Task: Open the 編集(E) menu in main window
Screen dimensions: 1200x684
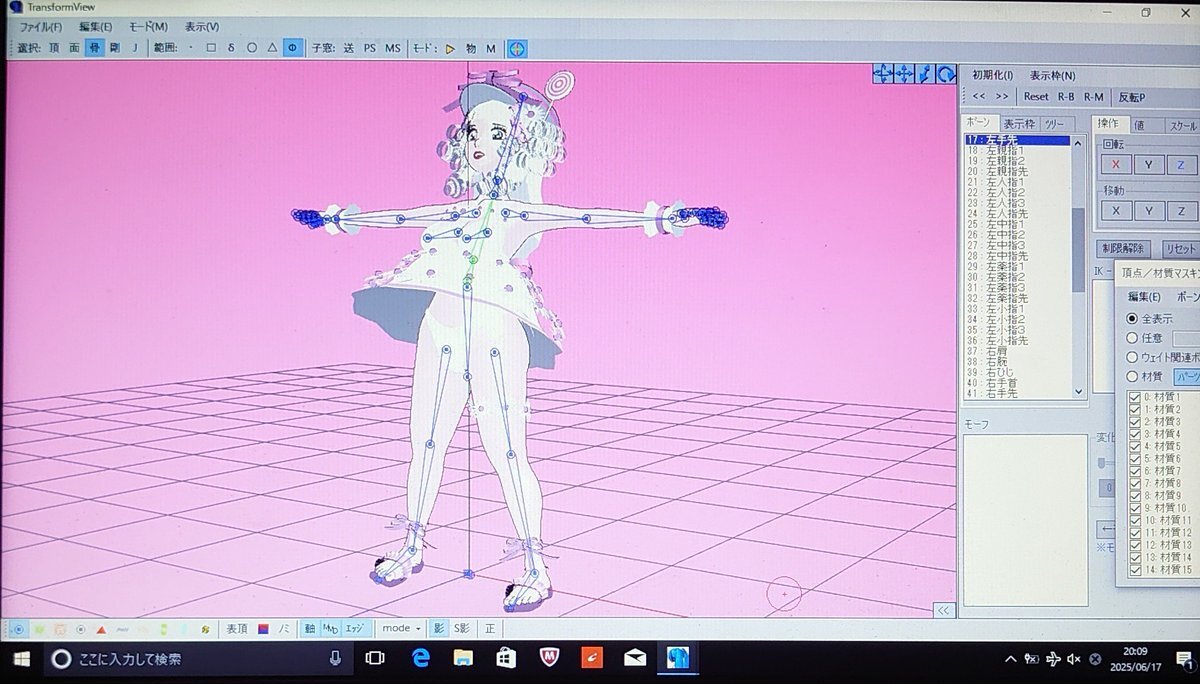Action: pyautogui.click(x=96, y=26)
